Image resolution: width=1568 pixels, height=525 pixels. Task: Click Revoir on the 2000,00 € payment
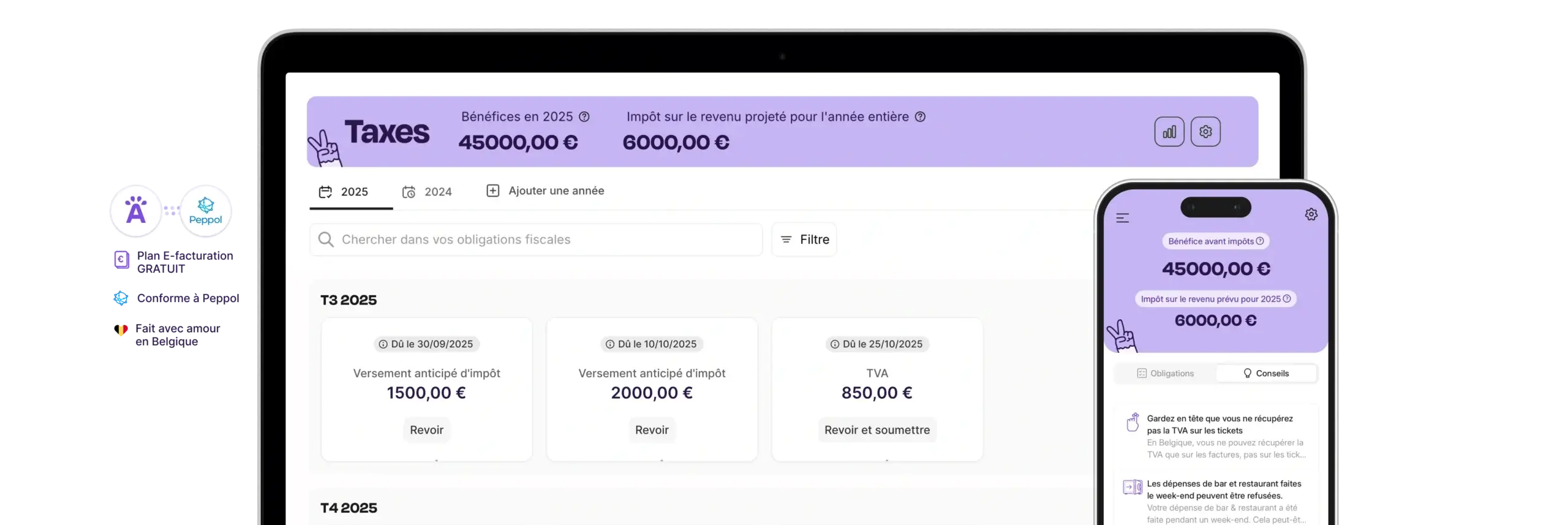652,430
